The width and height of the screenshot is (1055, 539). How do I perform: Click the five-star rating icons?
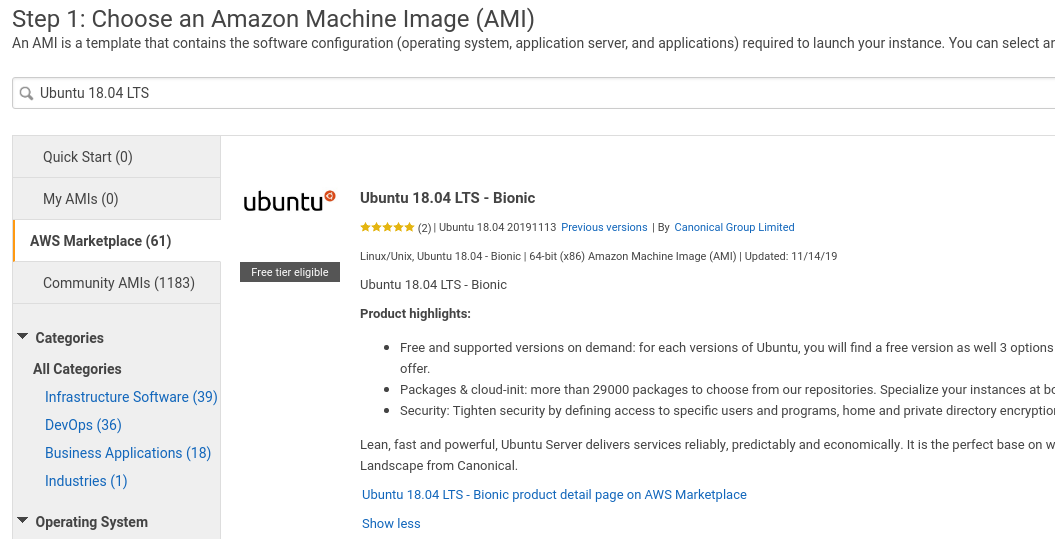point(387,227)
